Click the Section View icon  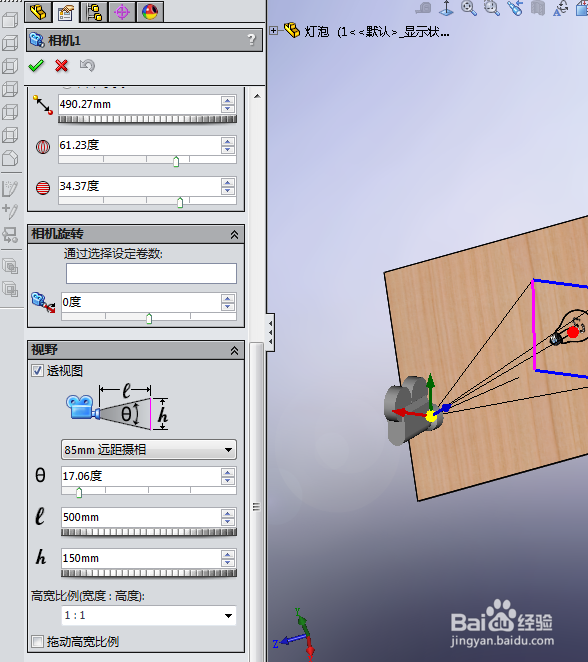(538, 8)
